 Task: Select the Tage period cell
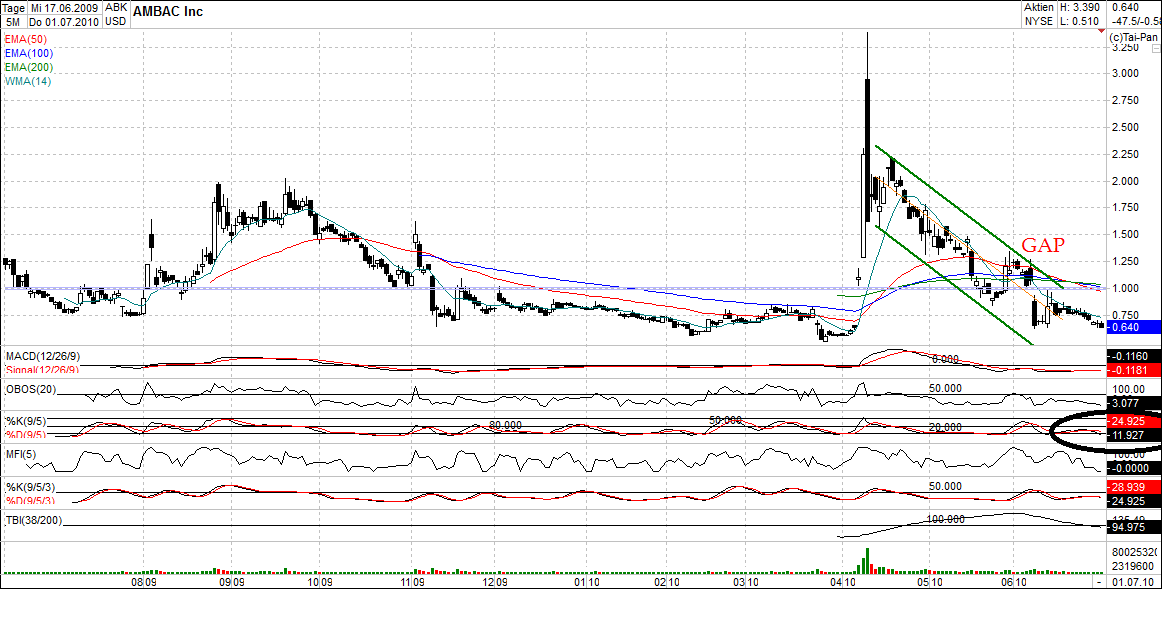[x=13, y=7]
